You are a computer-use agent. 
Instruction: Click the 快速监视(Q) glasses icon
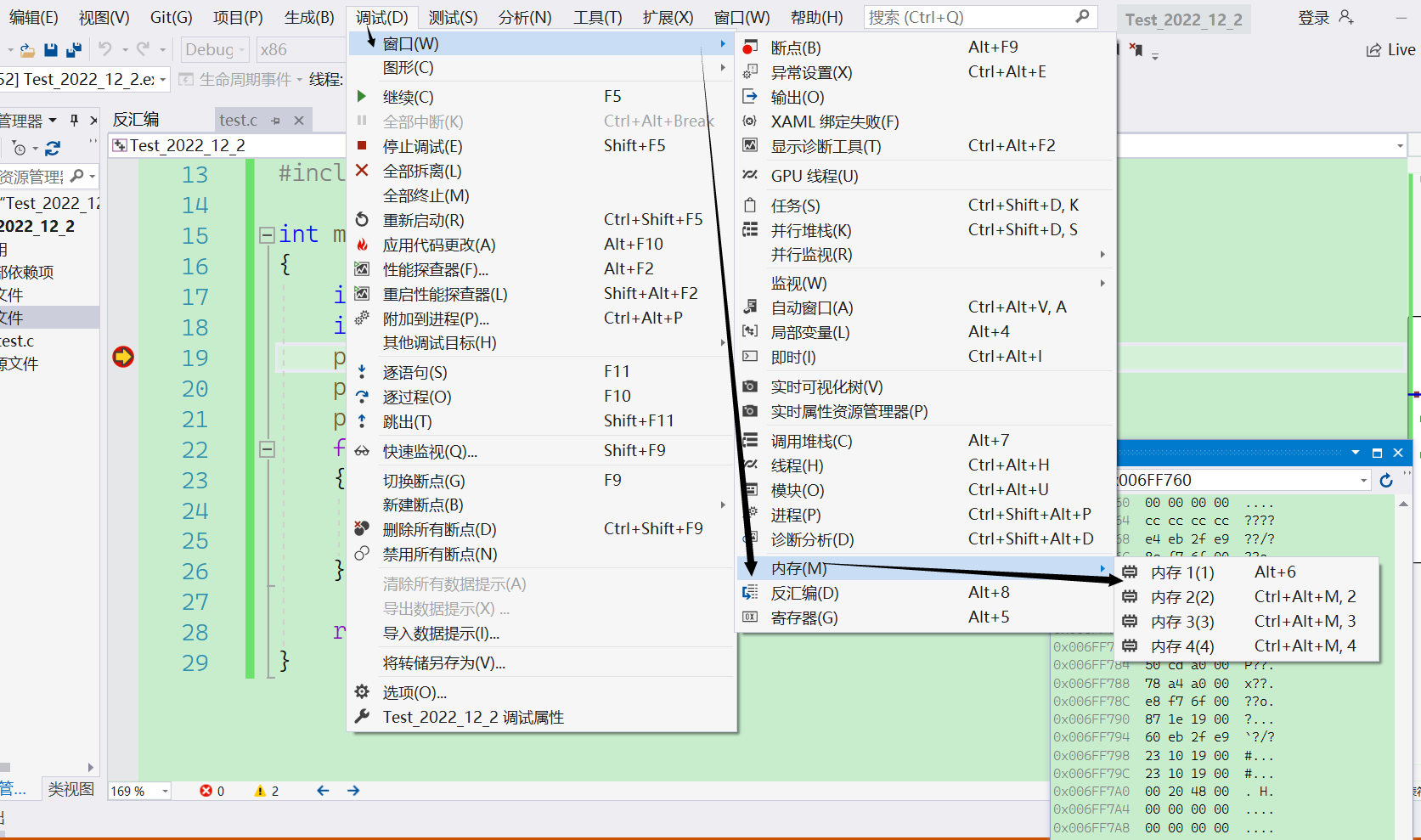pyautogui.click(x=362, y=451)
